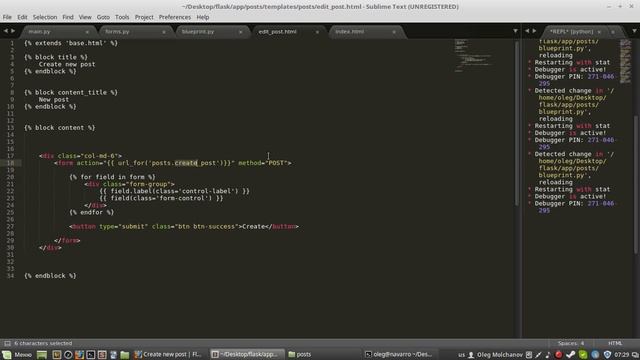Click the red record tray icon
Viewport: 640px width, 360px height.
tap(558, 355)
